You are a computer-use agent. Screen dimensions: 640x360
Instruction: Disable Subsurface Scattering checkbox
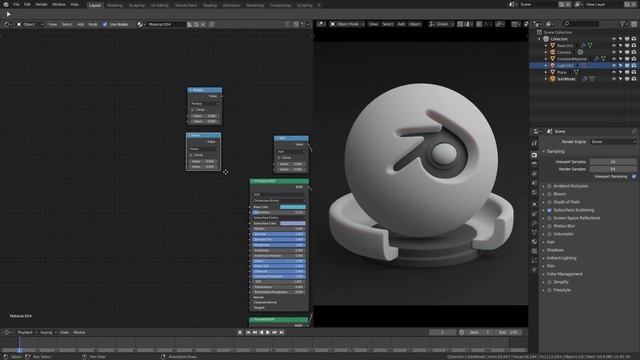pyautogui.click(x=549, y=210)
